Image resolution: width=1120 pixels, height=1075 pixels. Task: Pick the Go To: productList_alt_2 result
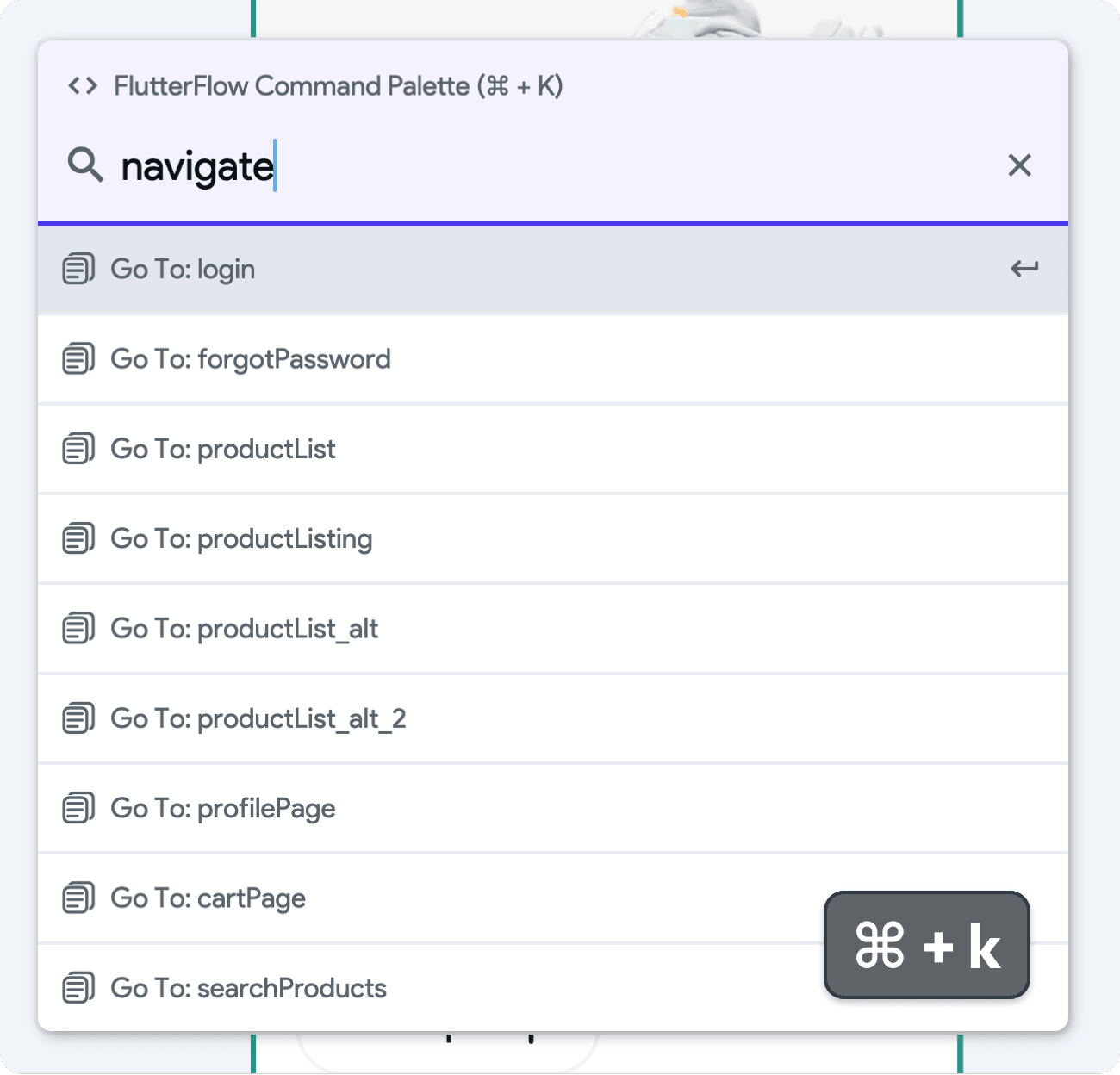[x=258, y=718]
